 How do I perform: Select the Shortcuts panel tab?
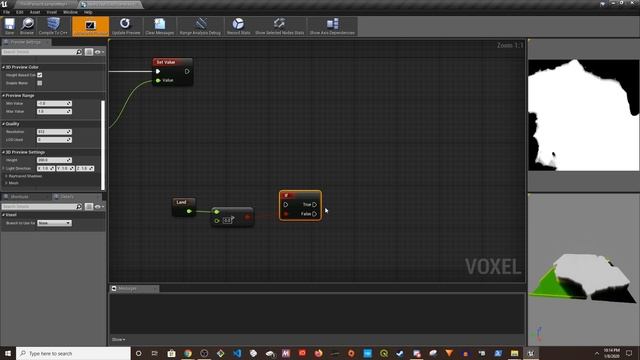(20, 197)
